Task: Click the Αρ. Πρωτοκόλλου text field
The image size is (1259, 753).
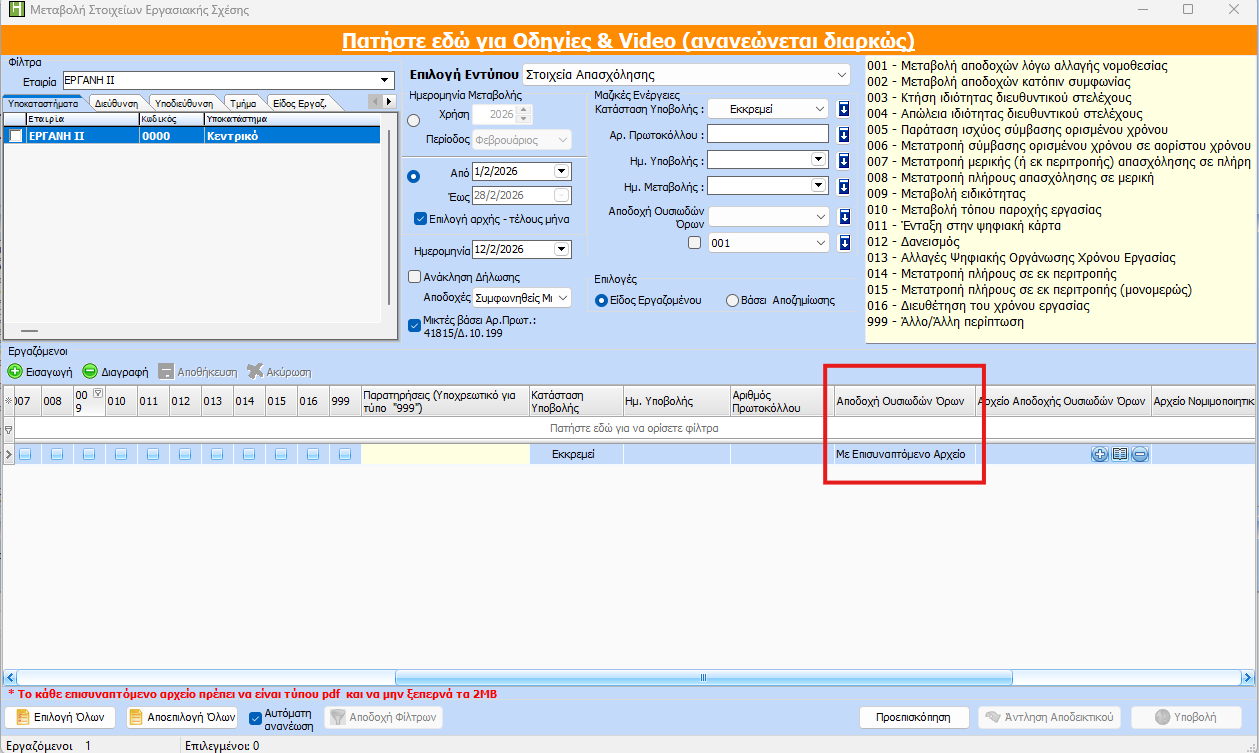Action: click(768, 134)
